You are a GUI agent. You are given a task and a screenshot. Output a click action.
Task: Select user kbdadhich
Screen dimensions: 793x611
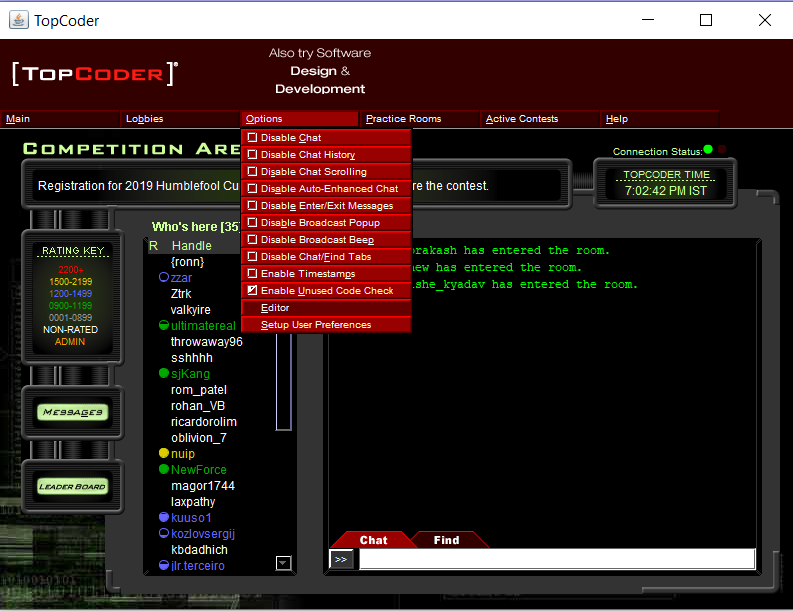click(x=199, y=550)
